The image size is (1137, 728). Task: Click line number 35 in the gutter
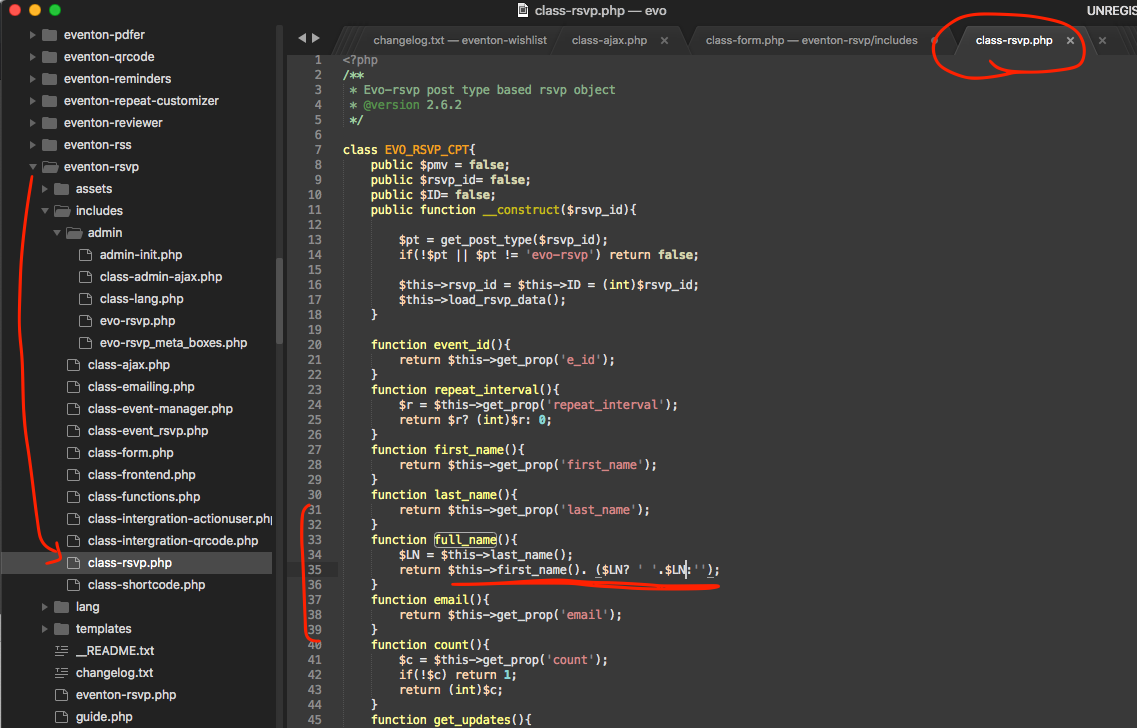pyautogui.click(x=315, y=570)
